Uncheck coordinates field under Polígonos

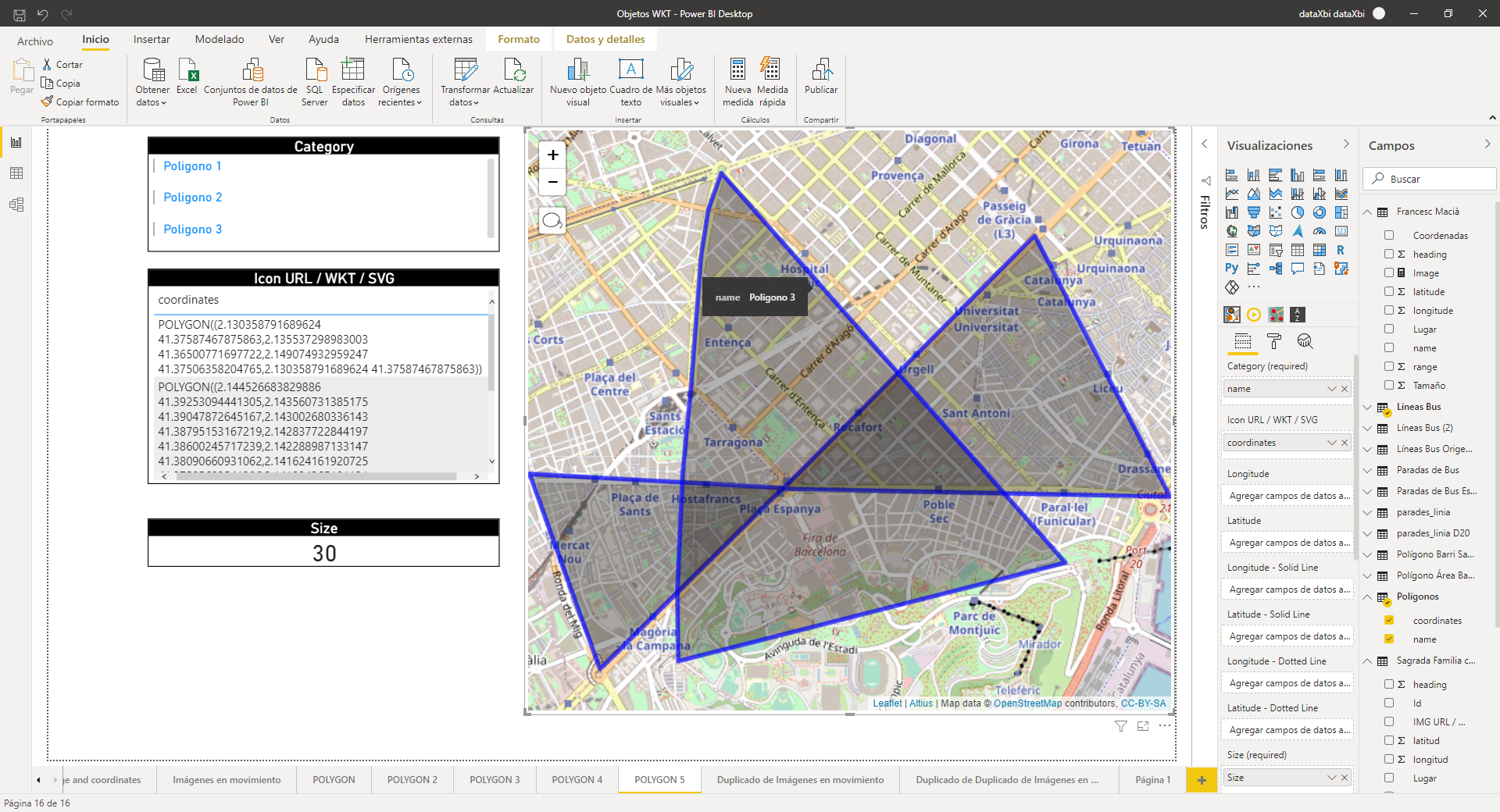pos(1389,621)
